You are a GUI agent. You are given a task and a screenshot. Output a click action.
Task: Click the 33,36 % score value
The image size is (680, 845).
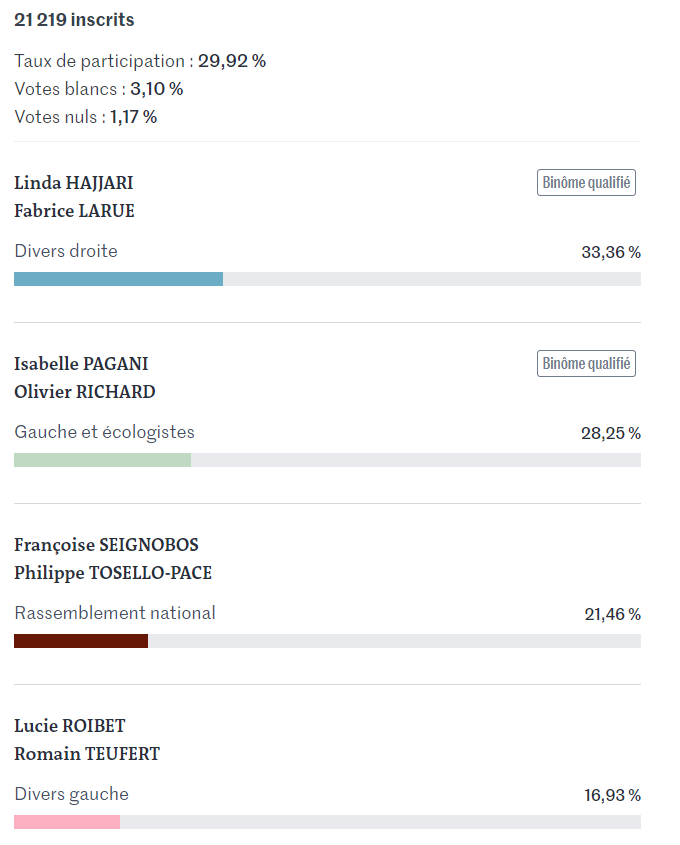(x=611, y=252)
